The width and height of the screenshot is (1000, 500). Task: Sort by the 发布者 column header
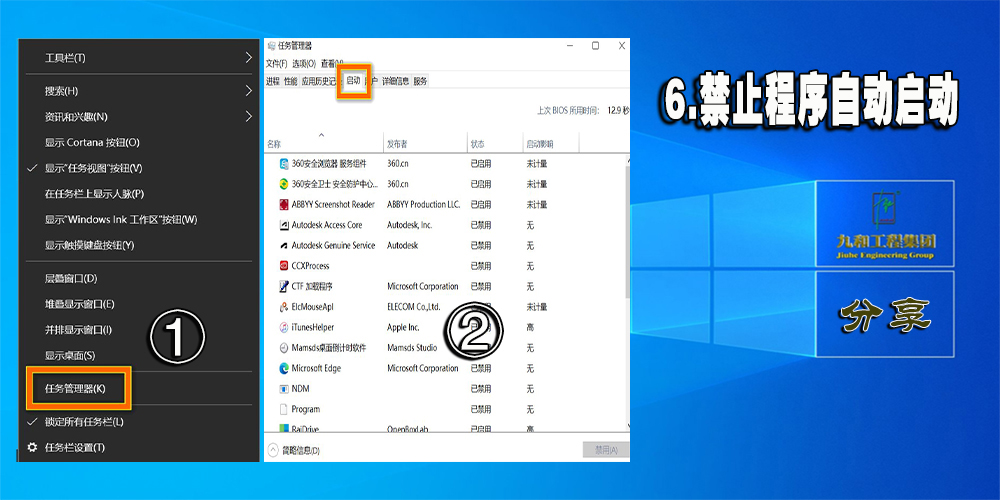click(x=397, y=144)
